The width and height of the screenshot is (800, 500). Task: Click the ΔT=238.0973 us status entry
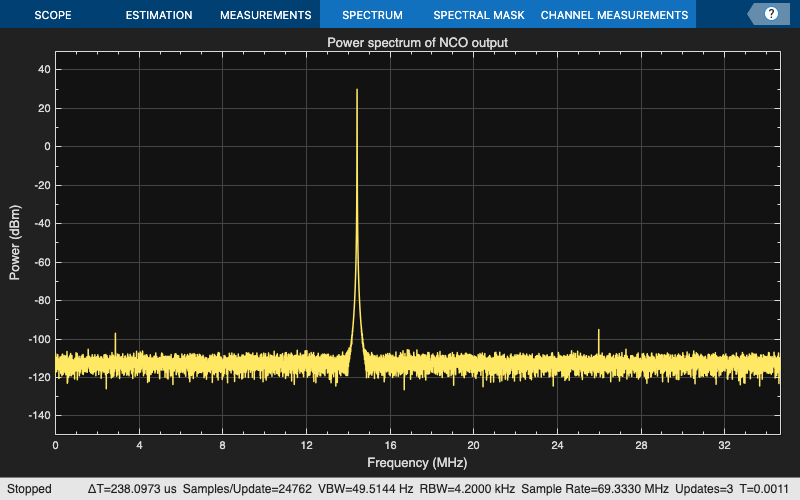(x=132, y=489)
